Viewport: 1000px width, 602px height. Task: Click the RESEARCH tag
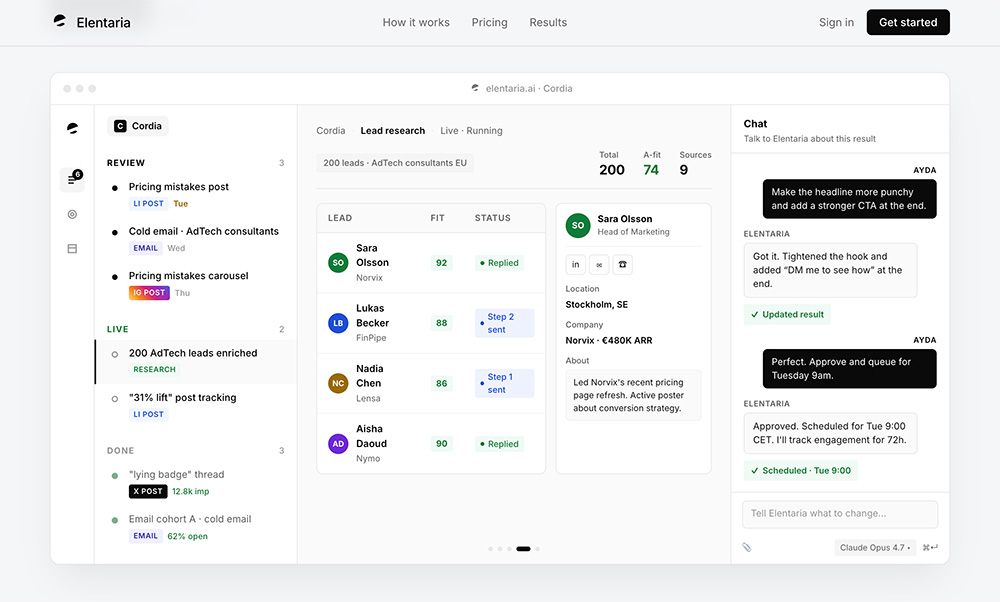pyautogui.click(x=154, y=370)
